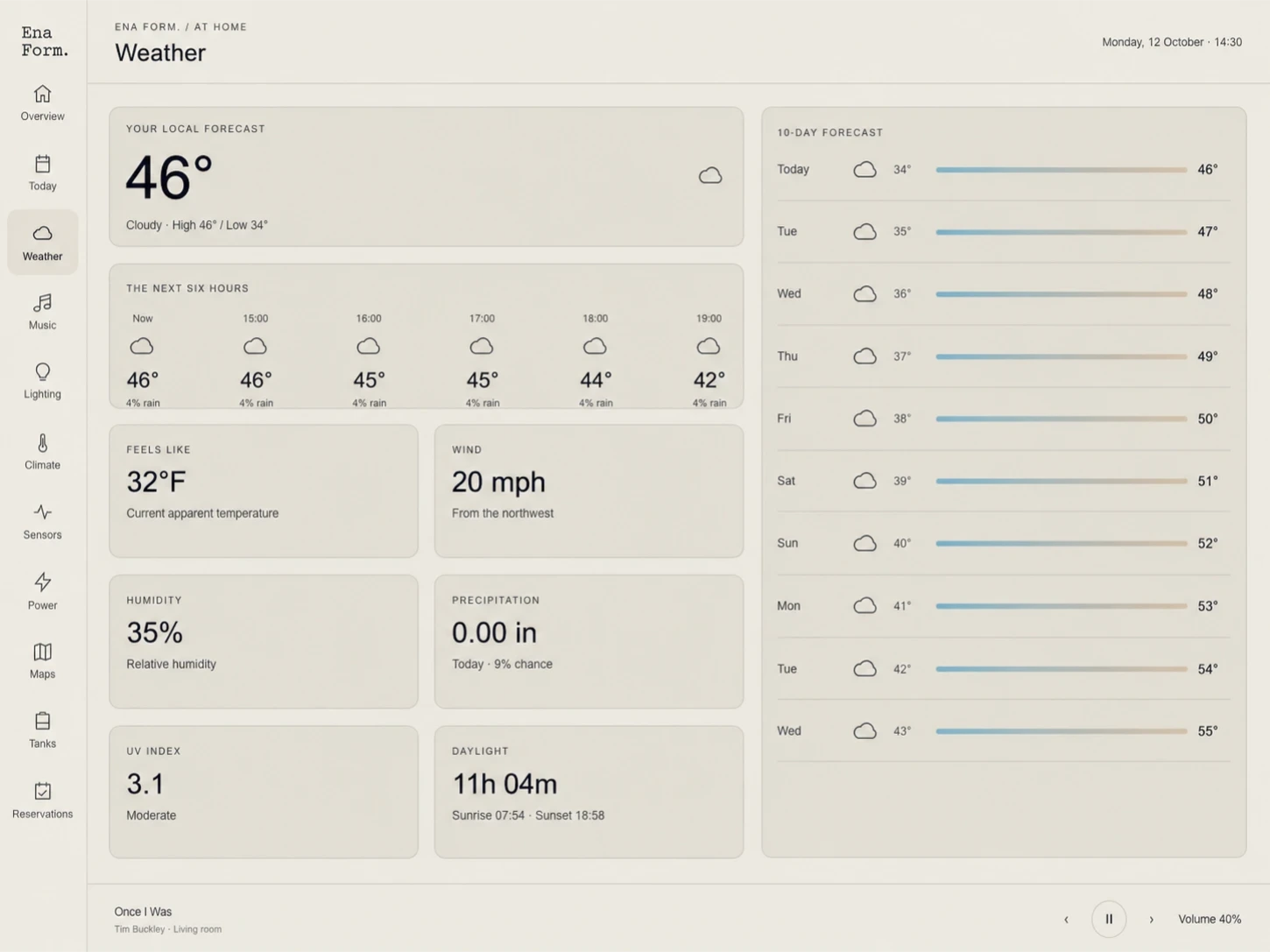Skip to the previous track
This screenshot has height=952, width=1270.
(1066, 920)
